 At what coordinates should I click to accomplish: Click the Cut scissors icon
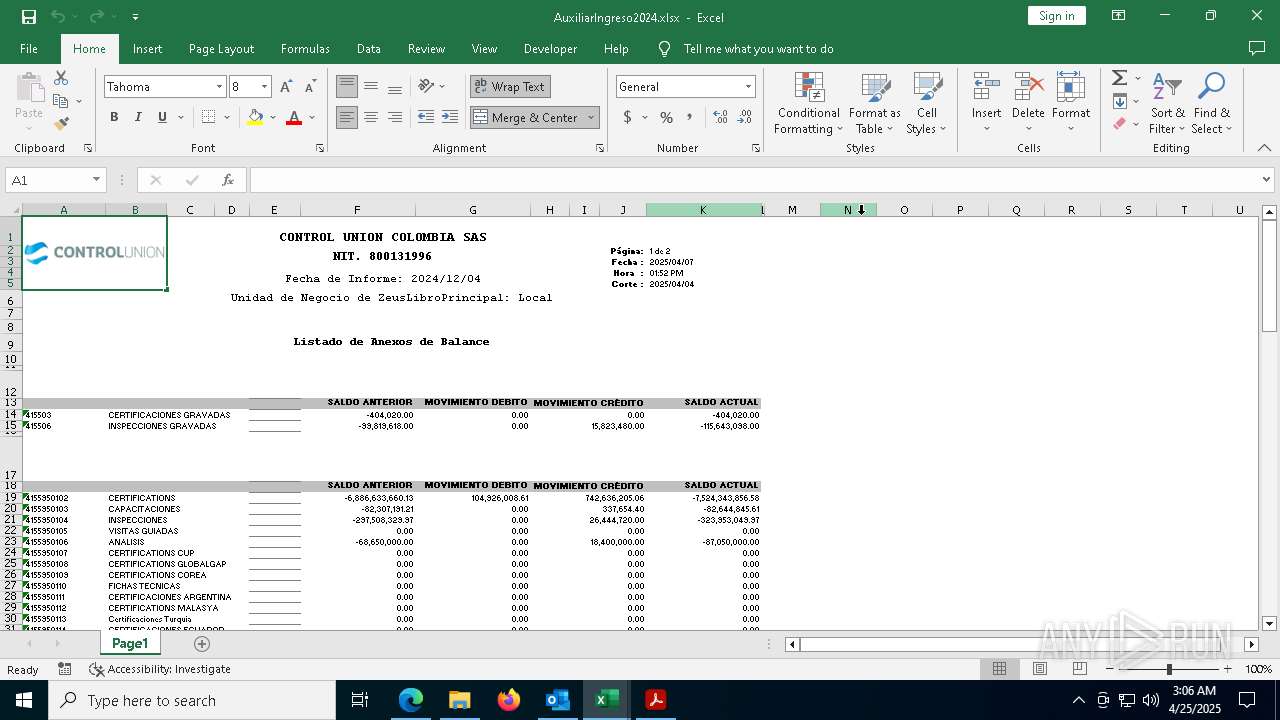(x=61, y=78)
